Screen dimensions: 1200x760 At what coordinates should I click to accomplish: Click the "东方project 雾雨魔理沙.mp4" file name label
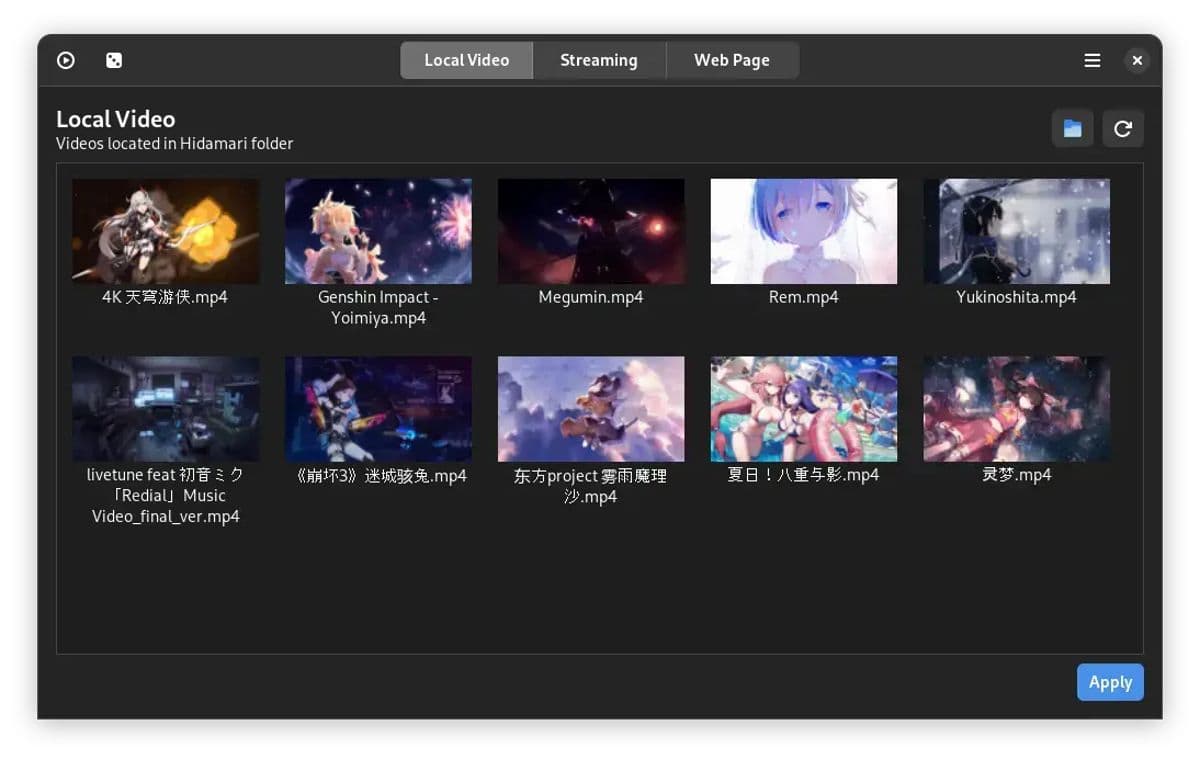point(591,486)
